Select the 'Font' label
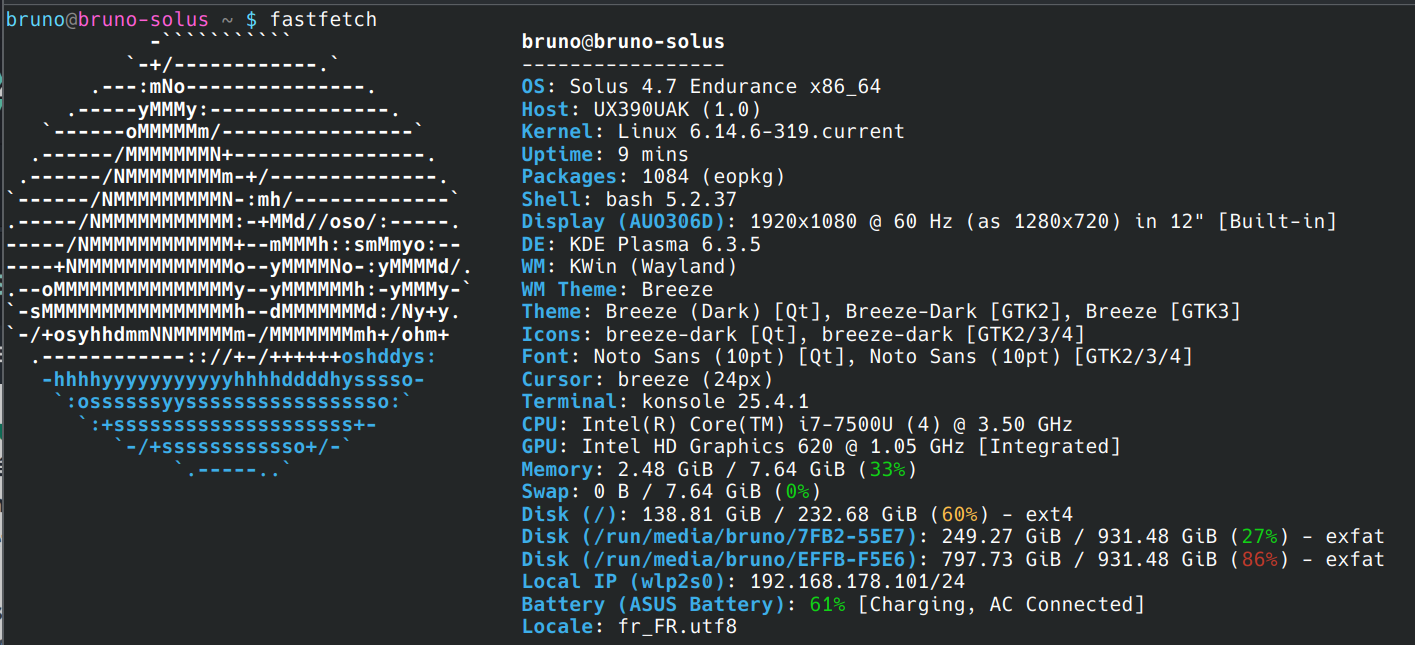Image resolution: width=1415 pixels, height=645 pixels. tap(546, 356)
